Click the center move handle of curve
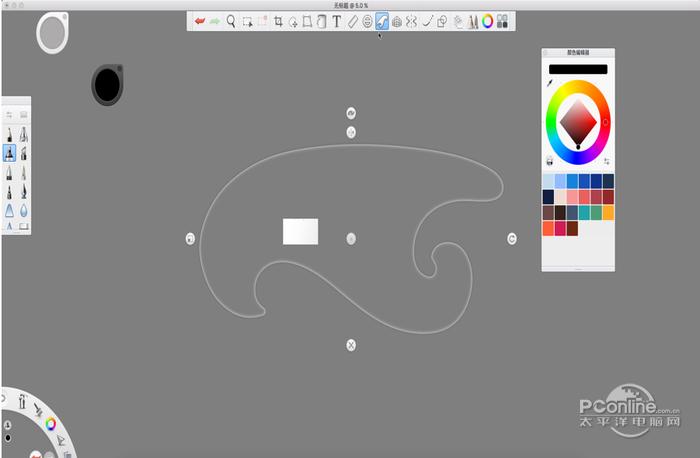Screen dimensions: 700x458 click(x=351, y=238)
